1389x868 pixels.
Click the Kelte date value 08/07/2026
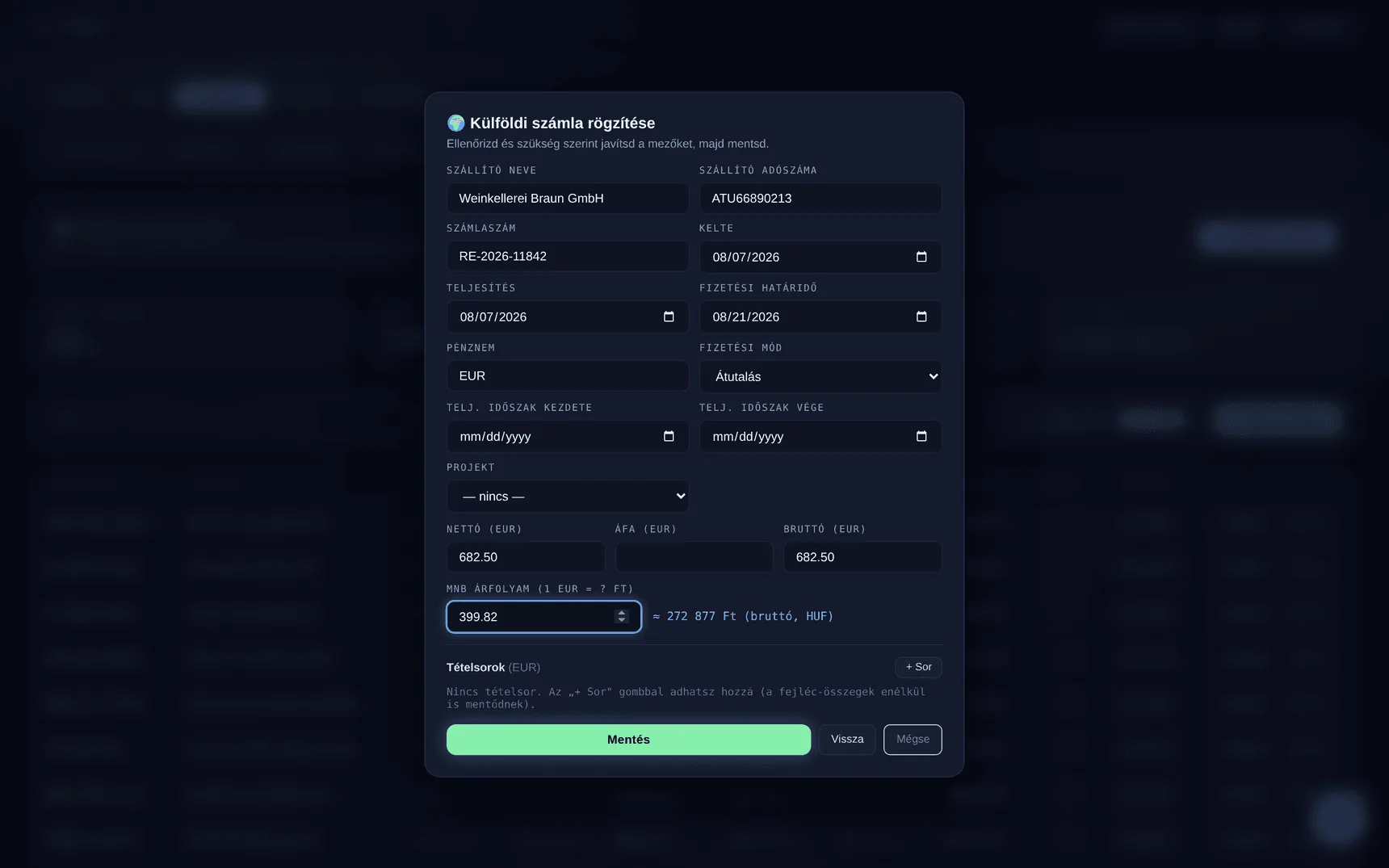[746, 257]
